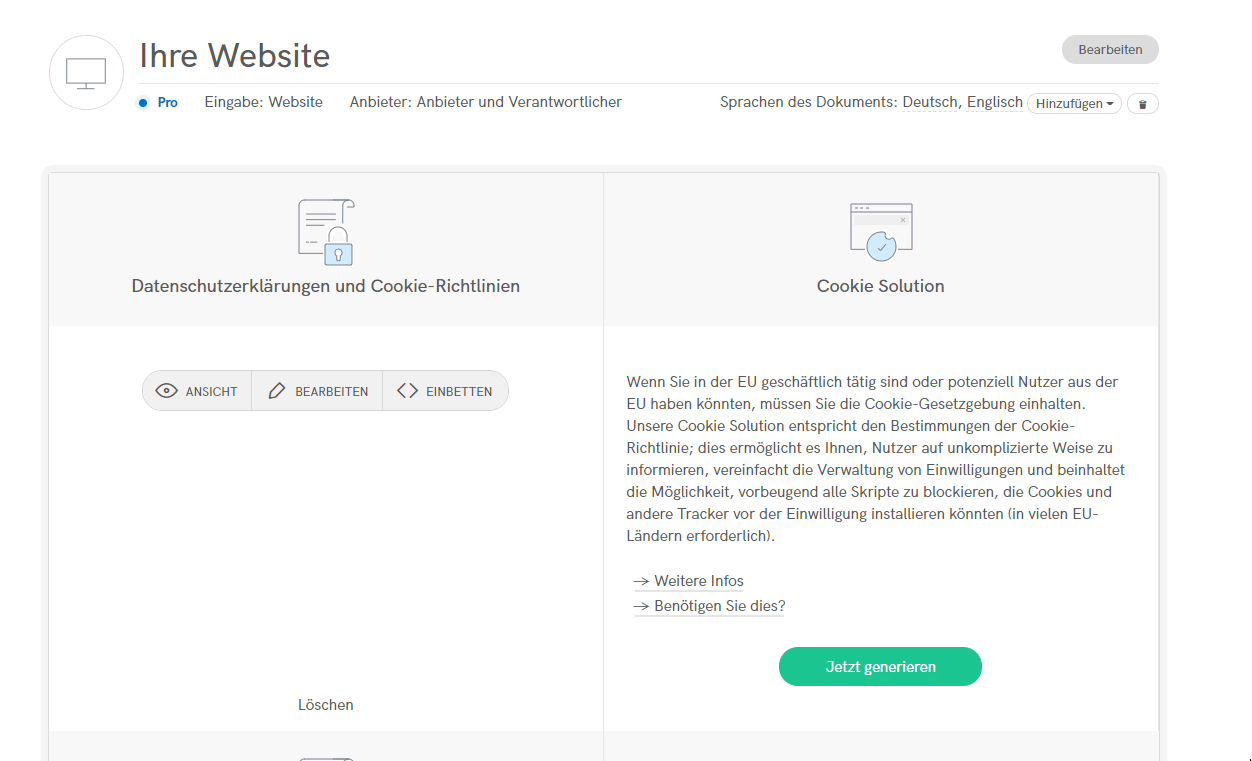Click the green Jetzt generieren button
1252x761 pixels.
click(x=880, y=667)
